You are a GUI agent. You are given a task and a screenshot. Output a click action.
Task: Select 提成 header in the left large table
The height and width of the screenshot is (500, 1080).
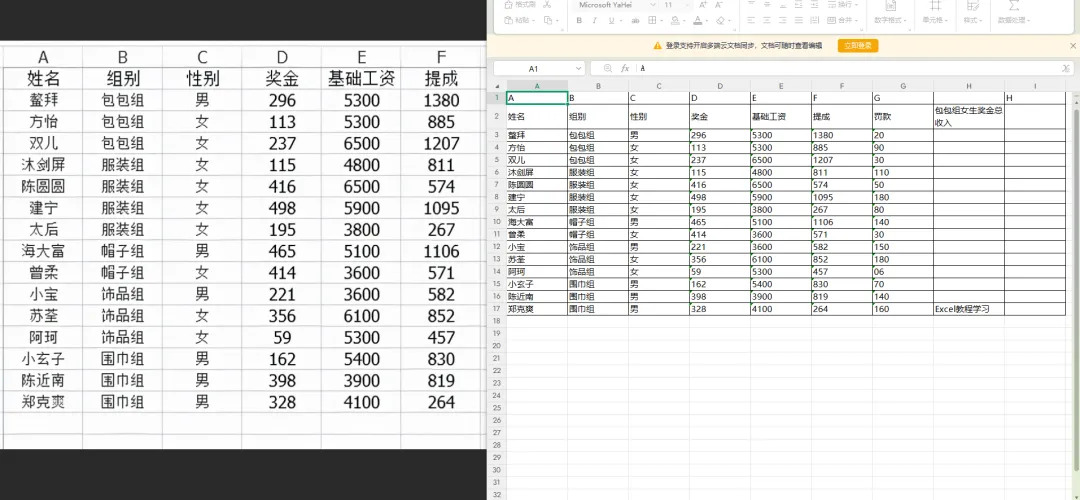(442, 78)
